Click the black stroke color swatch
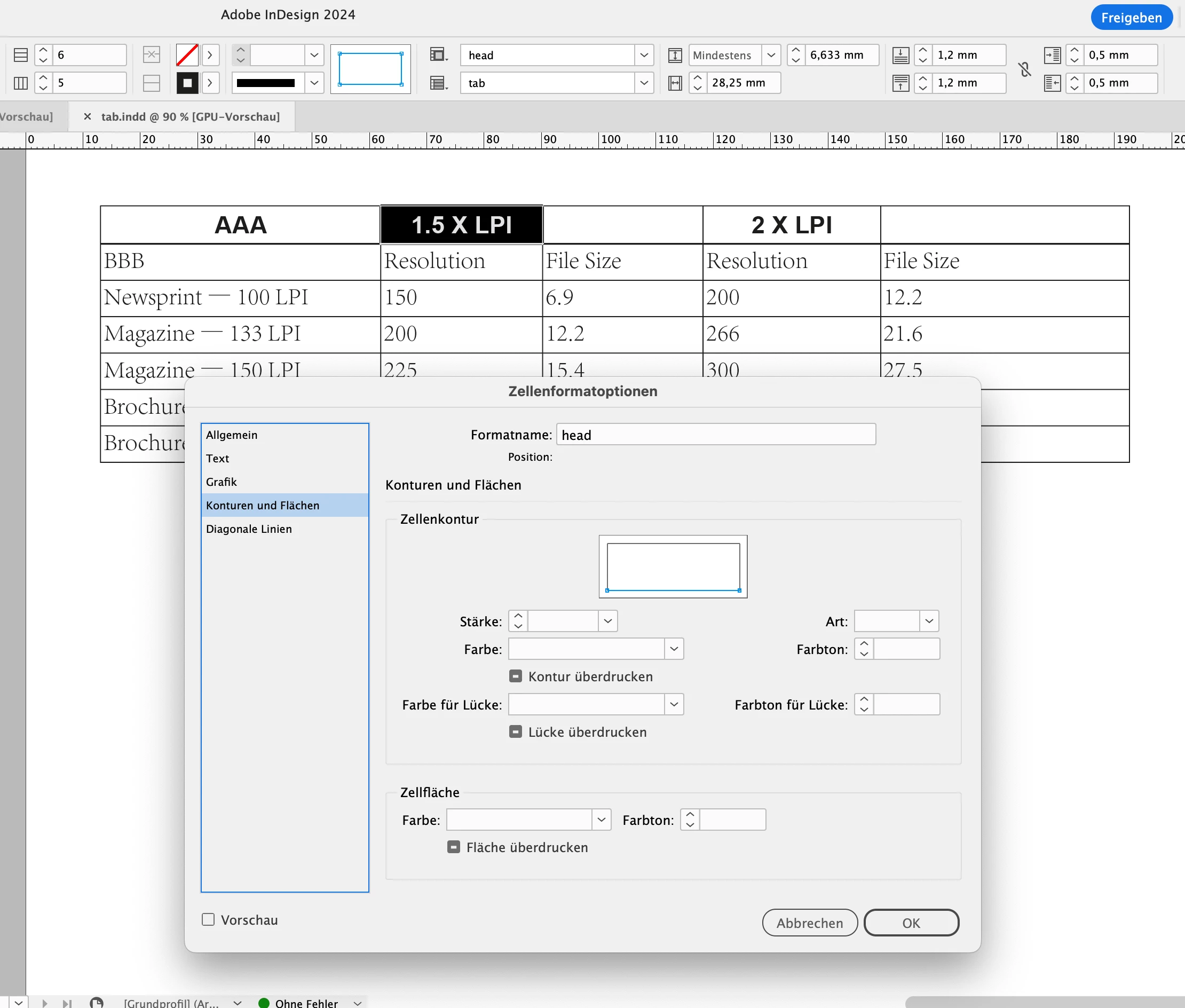The width and height of the screenshot is (1185, 1008). (x=187, y=83)
